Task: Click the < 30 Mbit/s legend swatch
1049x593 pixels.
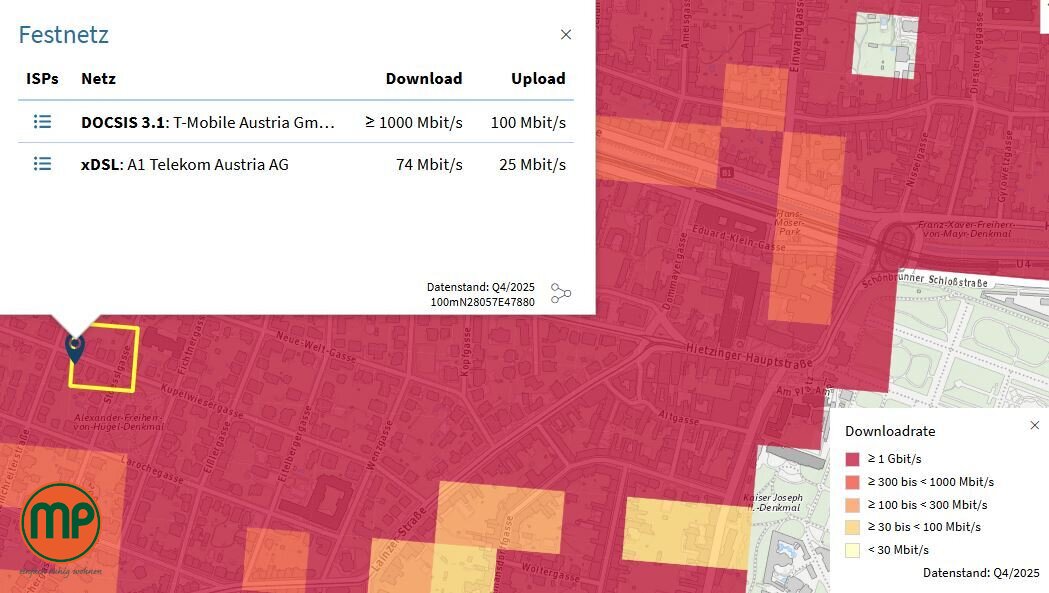Action: pos(852,550)
